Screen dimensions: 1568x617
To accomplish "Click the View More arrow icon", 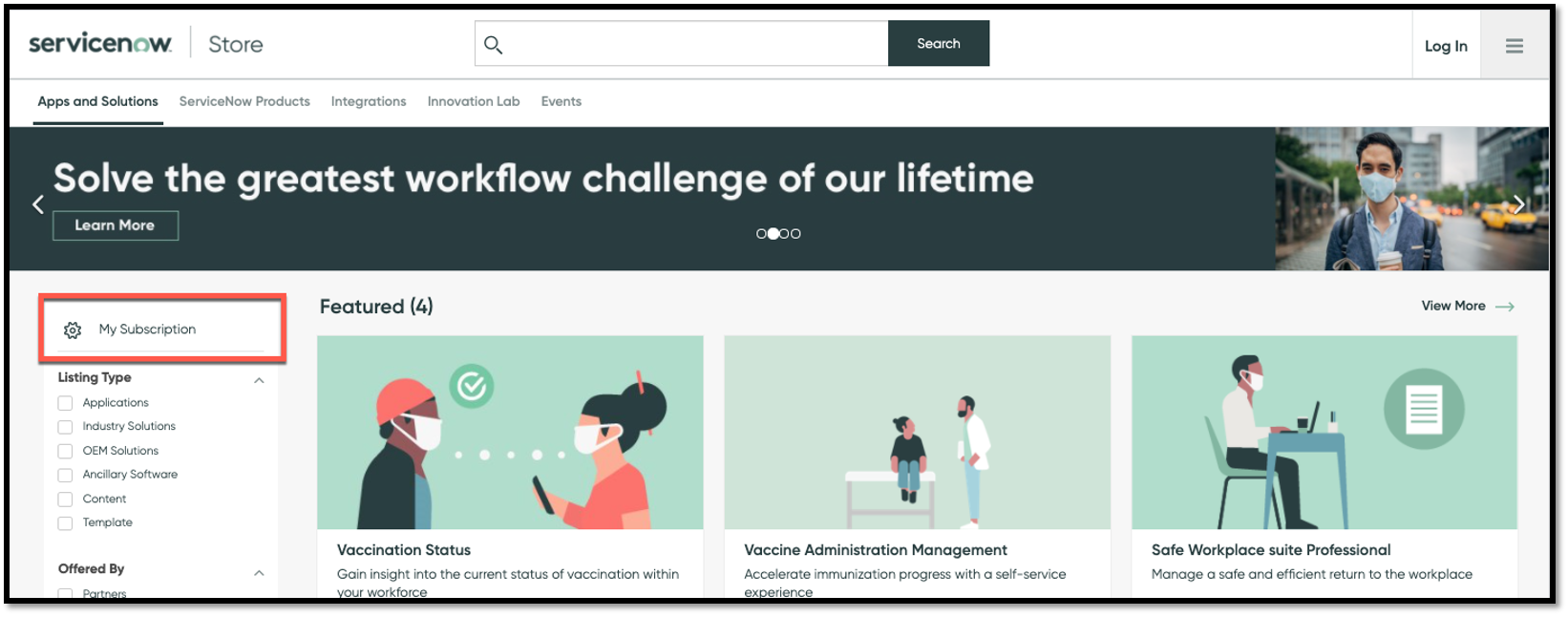I will point(1505,307).
